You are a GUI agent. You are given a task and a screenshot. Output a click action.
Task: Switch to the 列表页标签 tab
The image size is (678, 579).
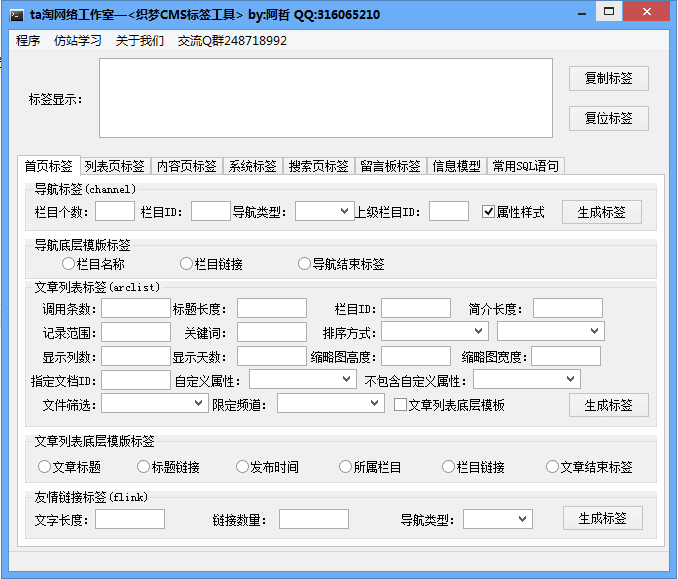coord(114,166)
